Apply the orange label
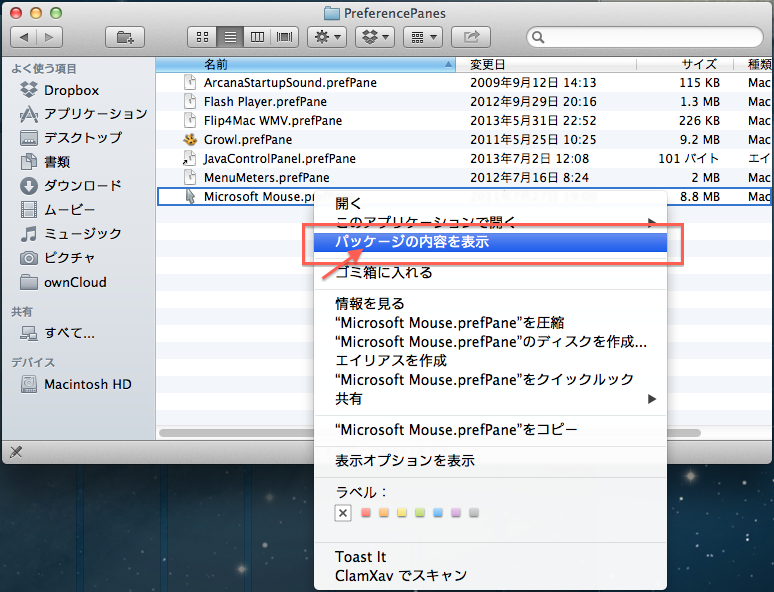 (384, 513)
